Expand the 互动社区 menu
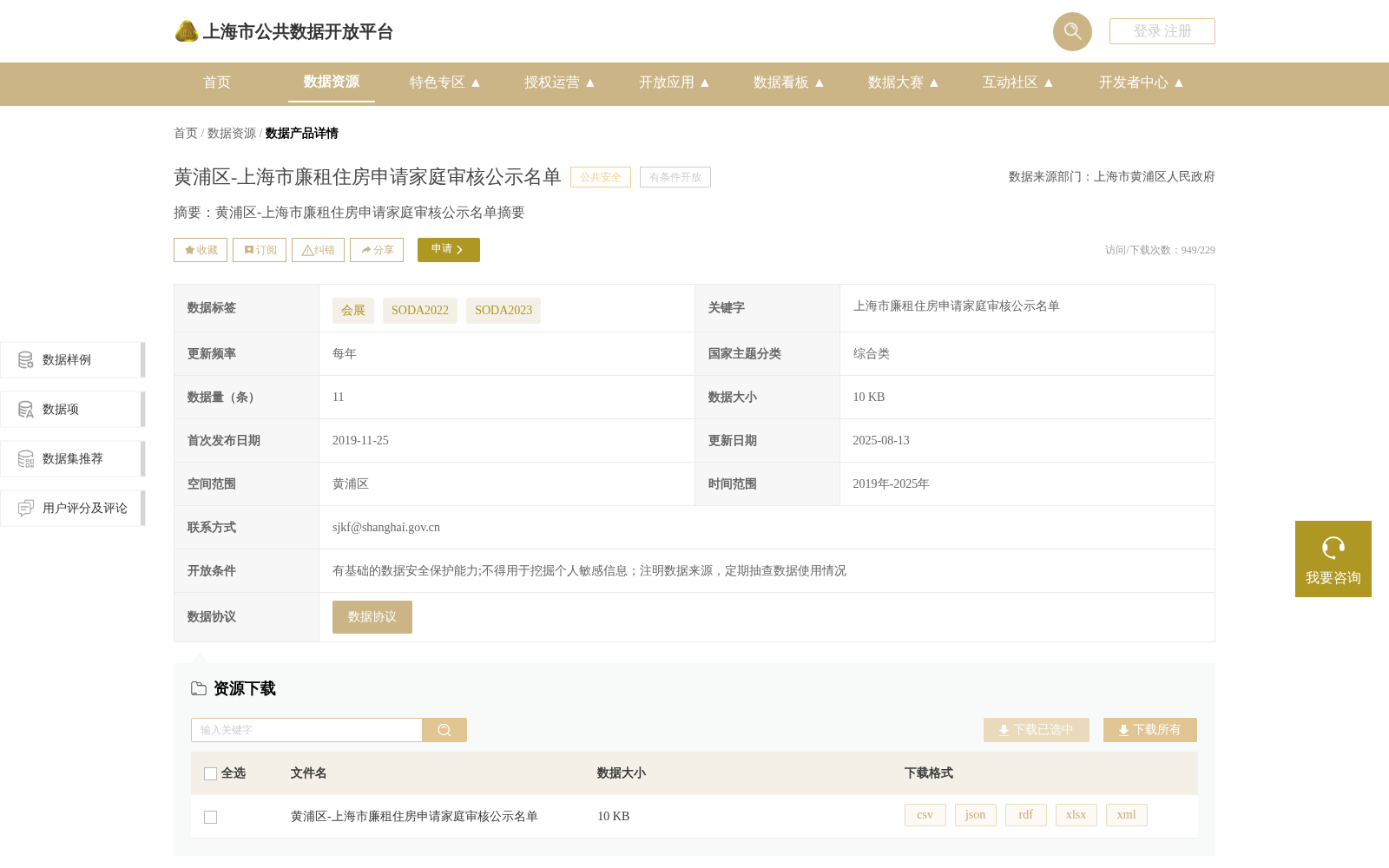This screenshot has width=1389, height=868. click(1018, 82)
